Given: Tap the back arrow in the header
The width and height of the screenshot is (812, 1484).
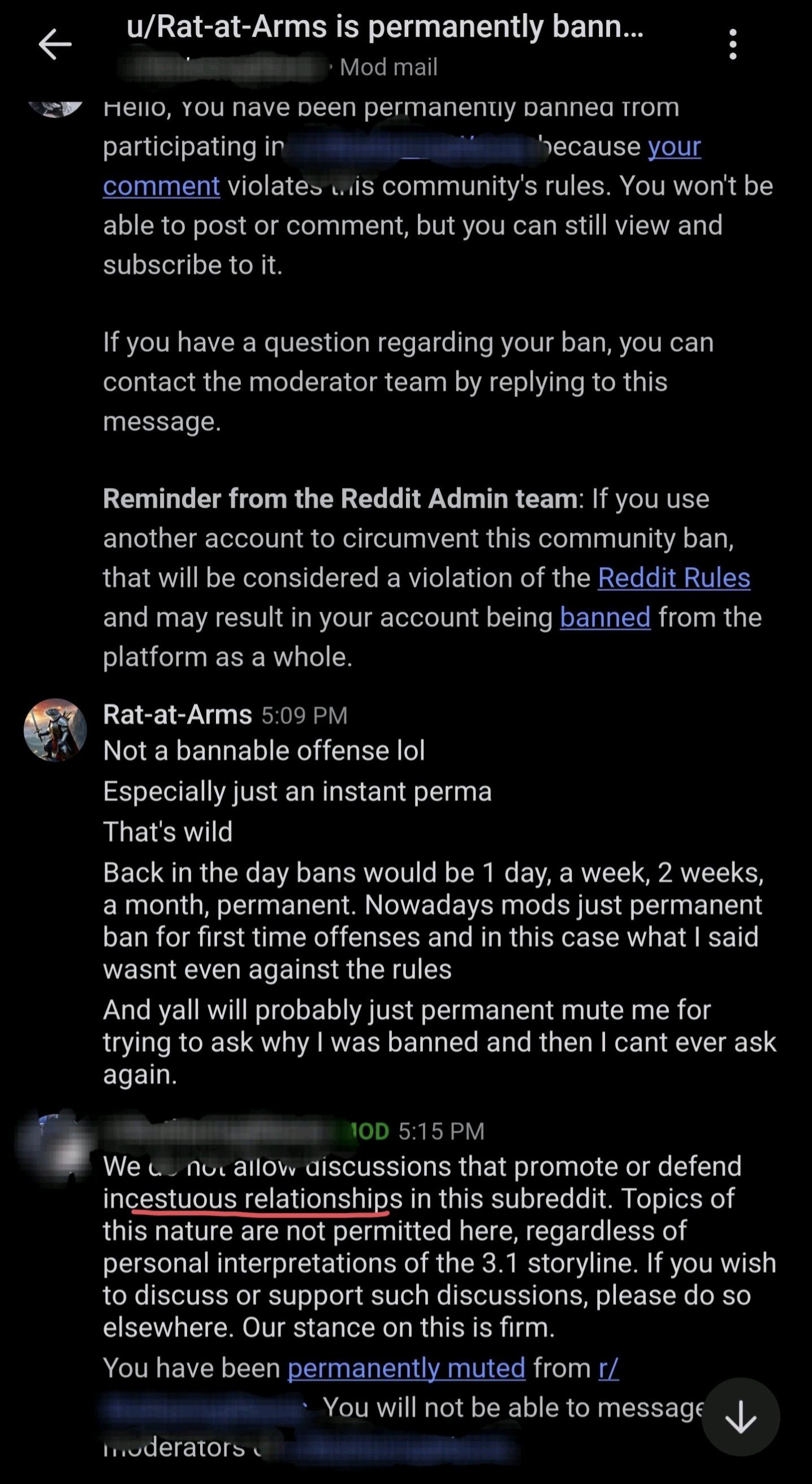Looking at the screenshot, I should [55, 44].
